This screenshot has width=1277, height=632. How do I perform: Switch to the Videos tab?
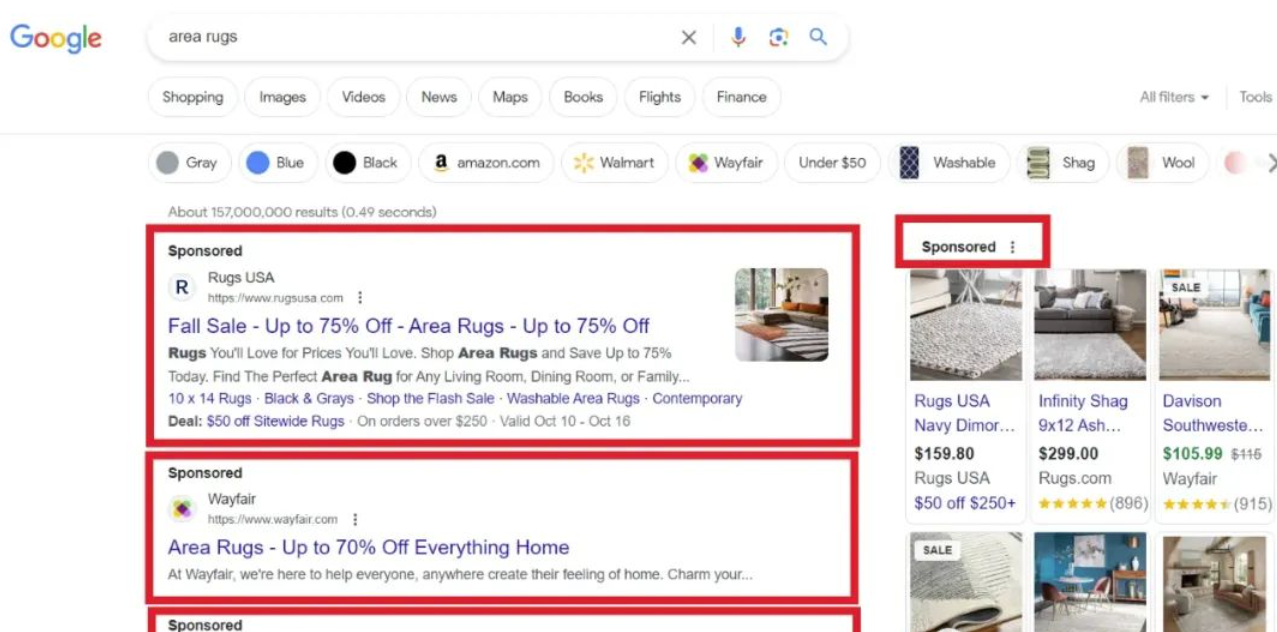pos(363,97)
